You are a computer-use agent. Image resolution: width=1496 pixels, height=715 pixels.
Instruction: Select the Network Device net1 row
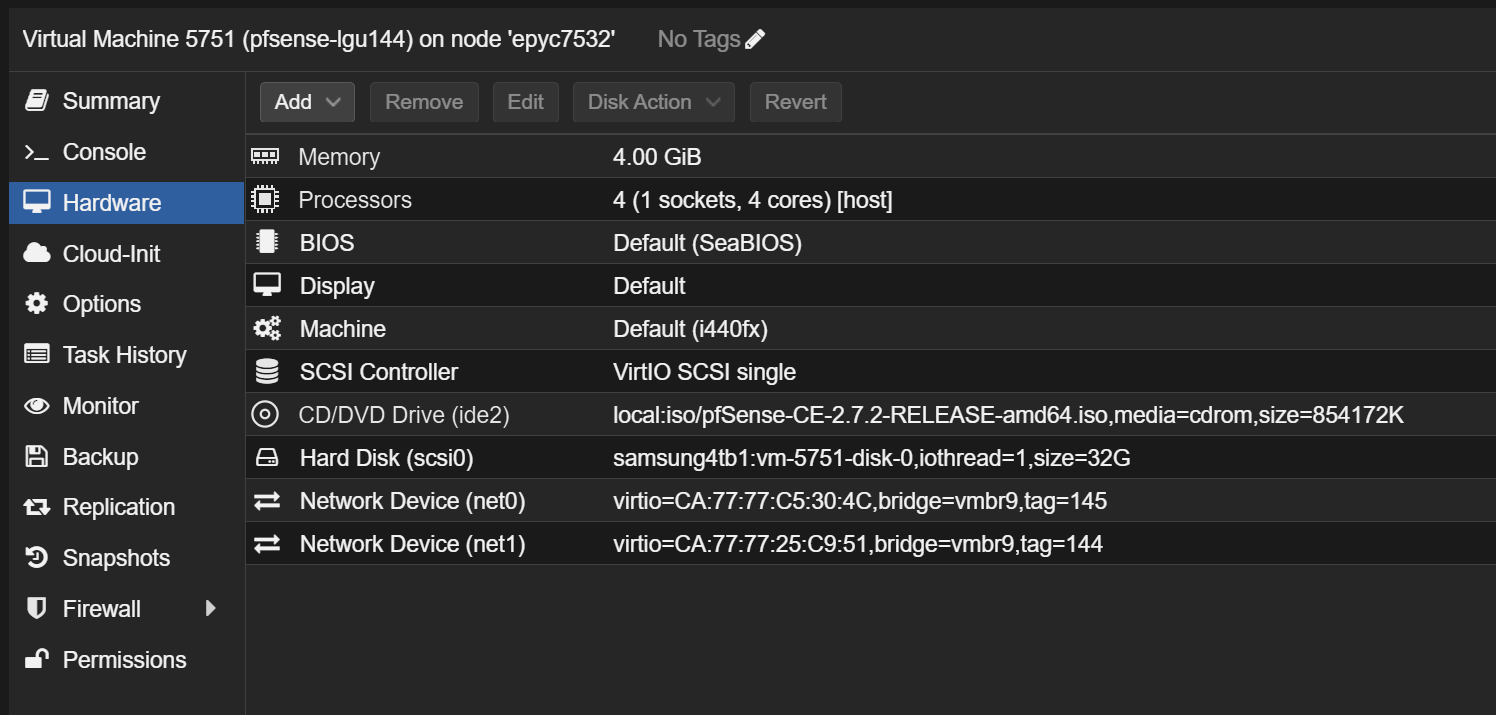coord(700,544)
